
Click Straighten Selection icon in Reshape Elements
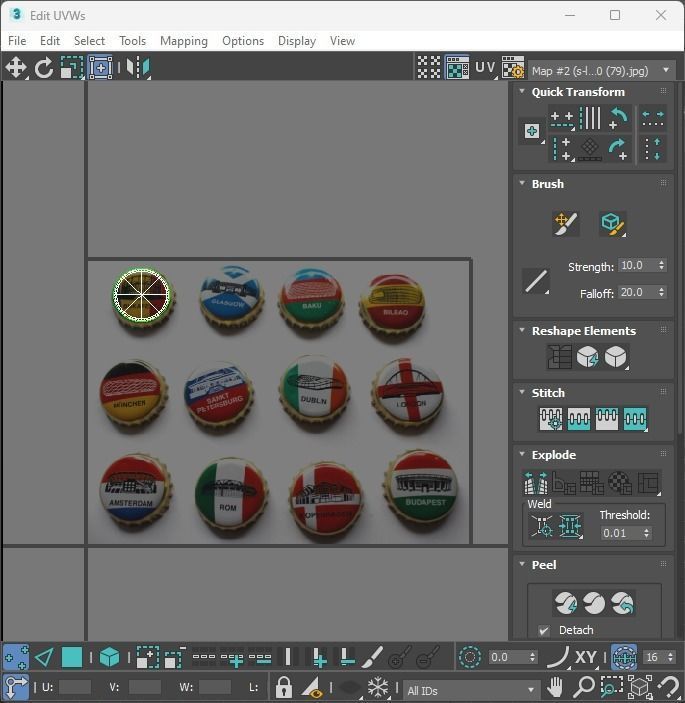(x=559, y=357)
